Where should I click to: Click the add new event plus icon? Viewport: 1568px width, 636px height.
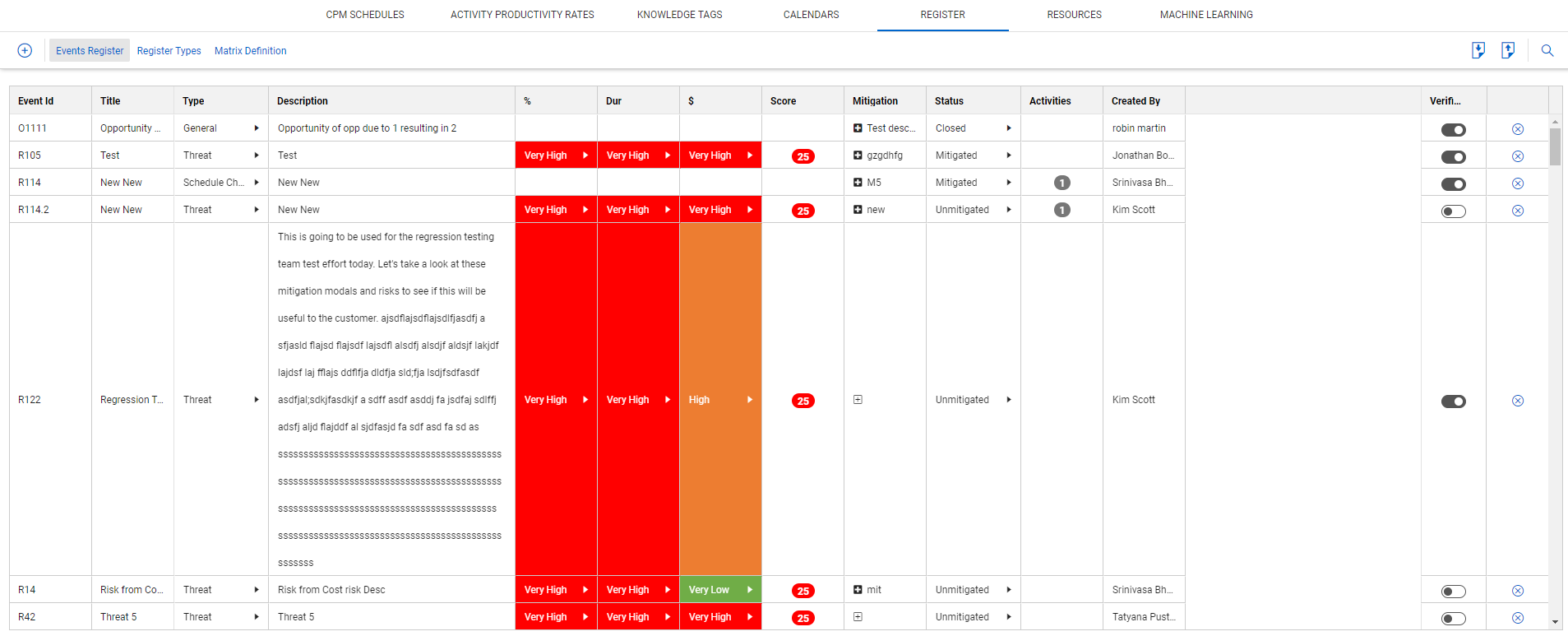[25, 51]
